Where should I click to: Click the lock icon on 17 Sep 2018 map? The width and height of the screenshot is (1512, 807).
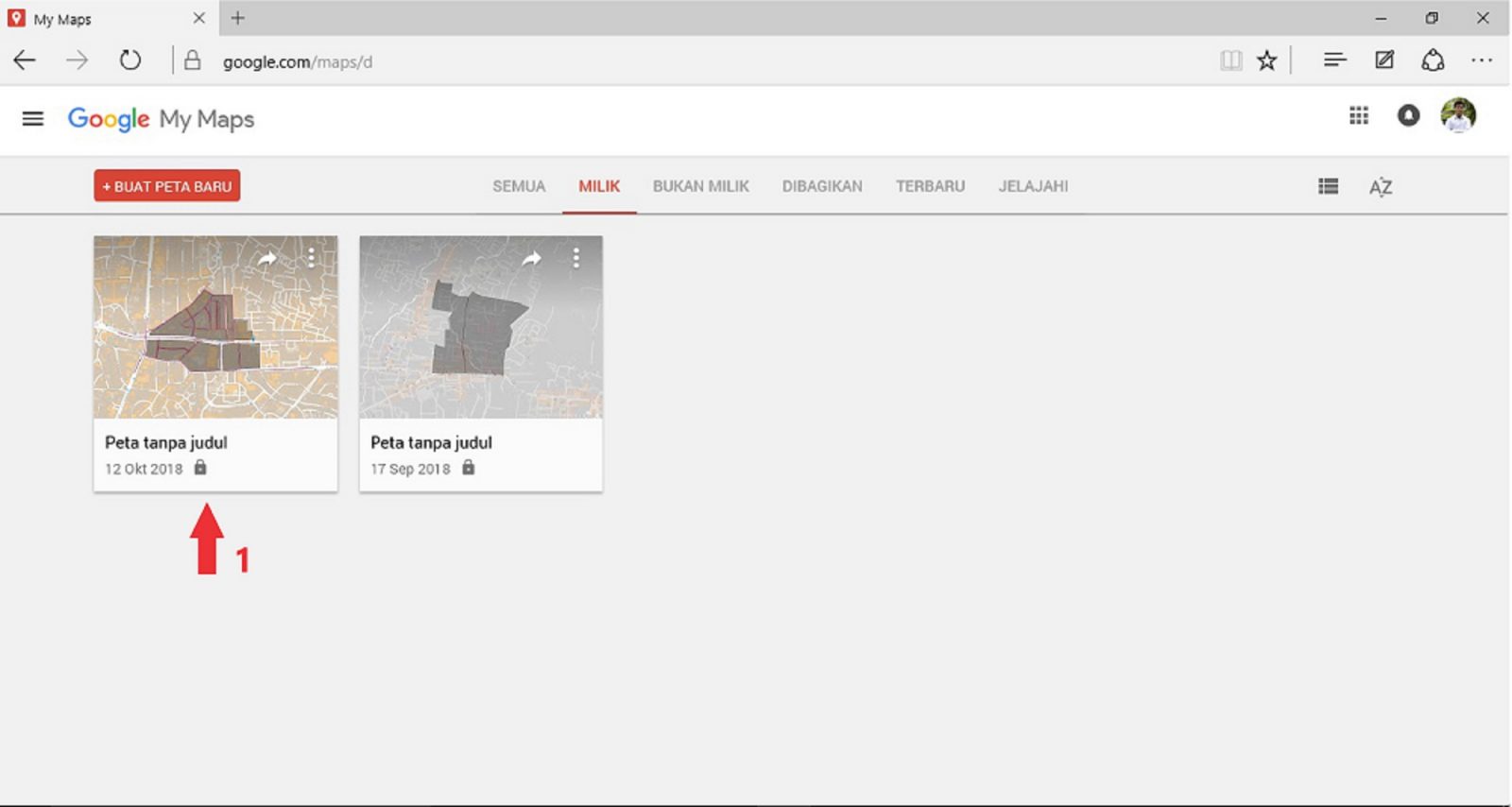[468, 468]
